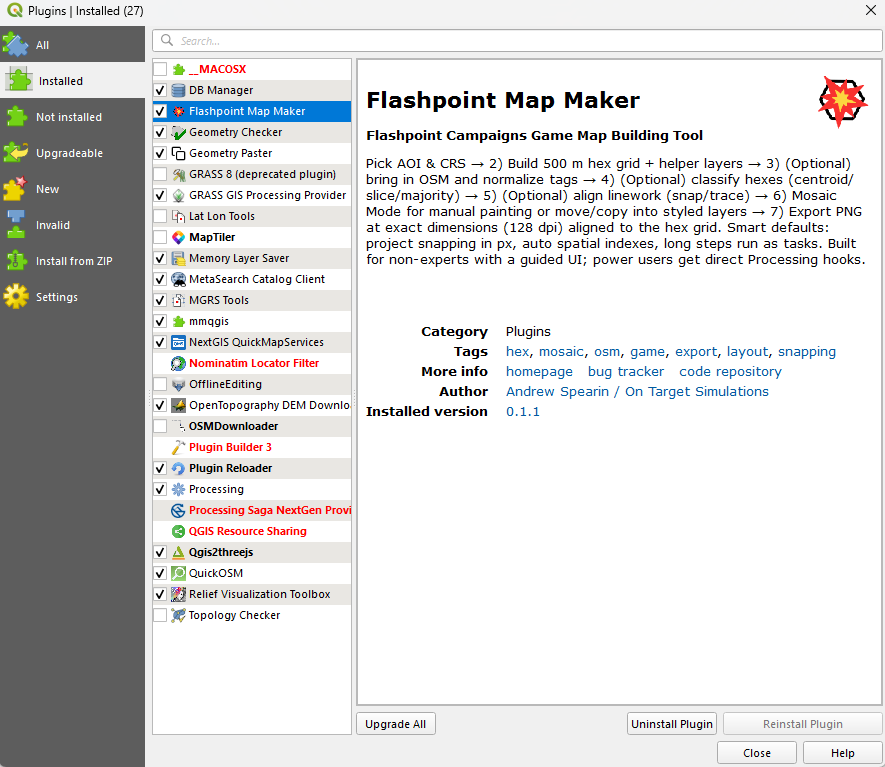The height and width of the screenshot is (767, 885).
Task: Click the layout tag link
Action: pyautogui.click(x=747, y=352)
